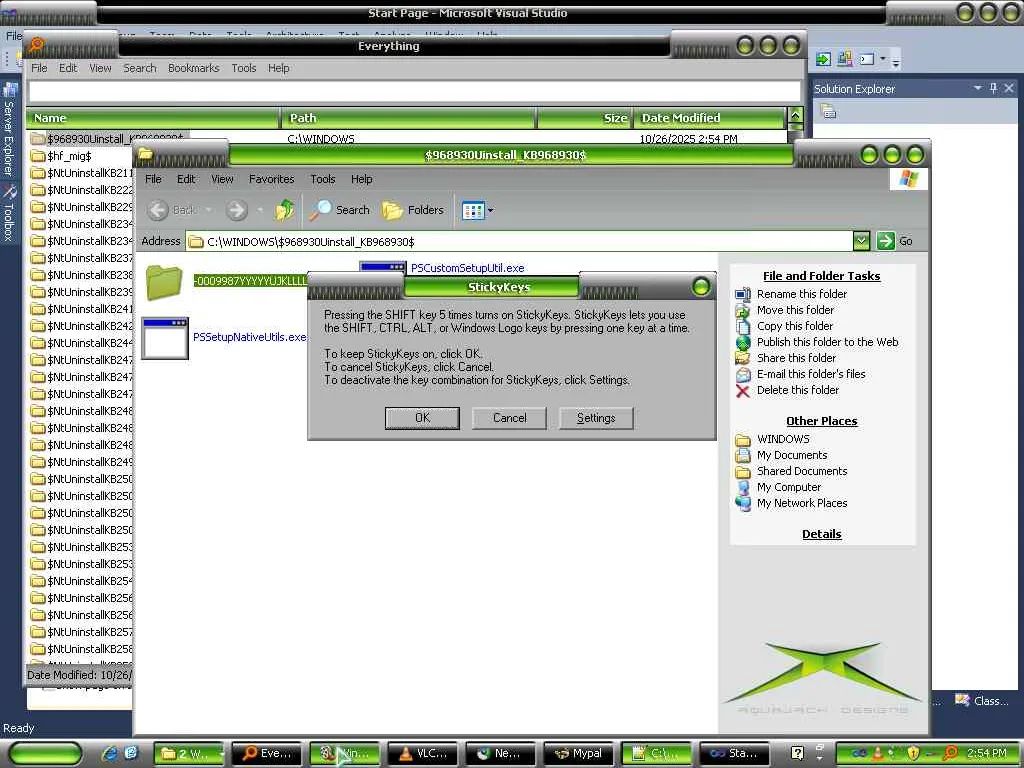Pin the Solution Explorer panel
The width and height of the screenshot is (1024, 768).
[993, 88]
